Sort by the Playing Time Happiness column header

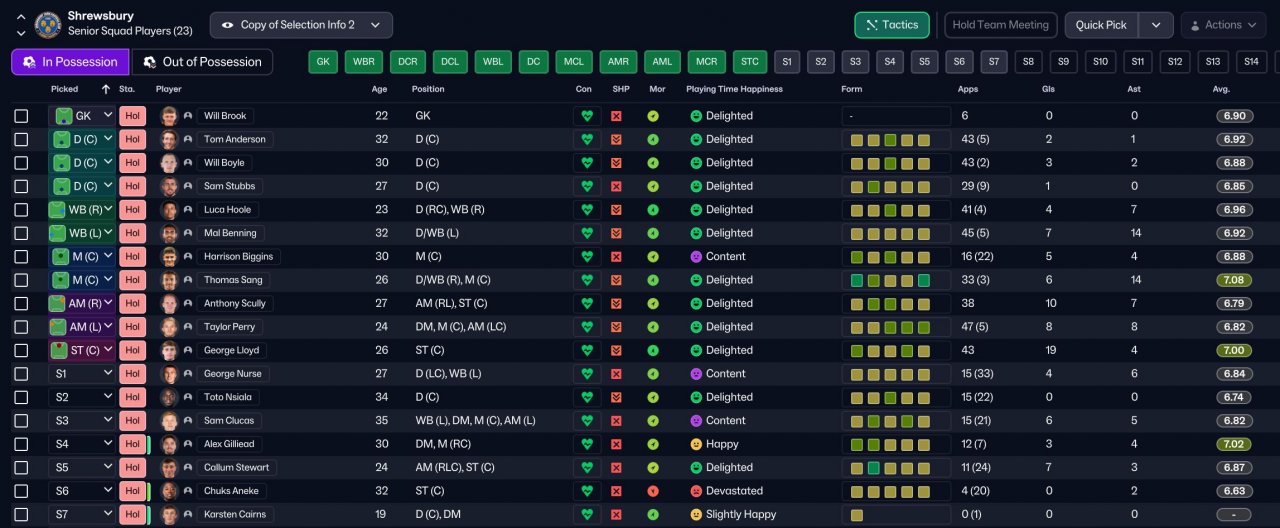(x=734, y=89)
